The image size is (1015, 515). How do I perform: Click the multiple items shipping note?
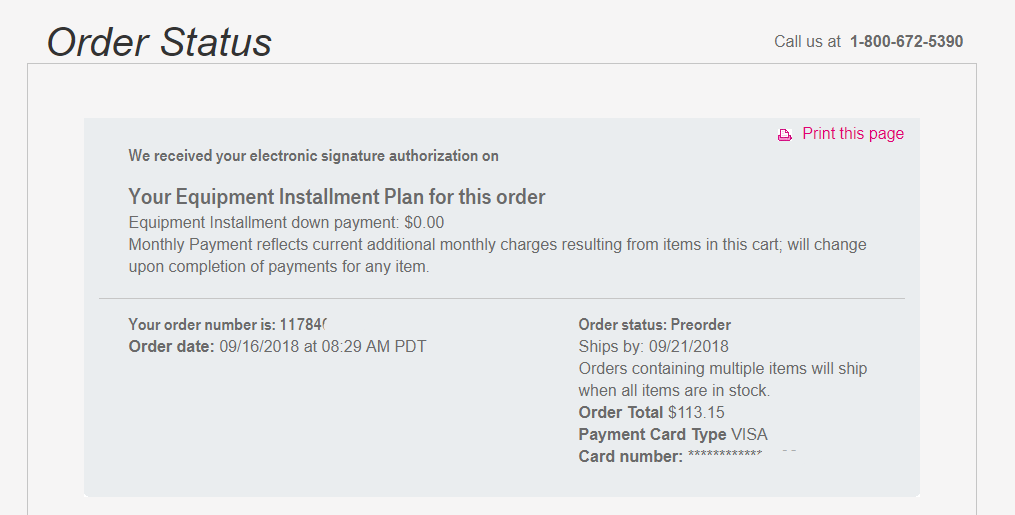tap(722, 379)
